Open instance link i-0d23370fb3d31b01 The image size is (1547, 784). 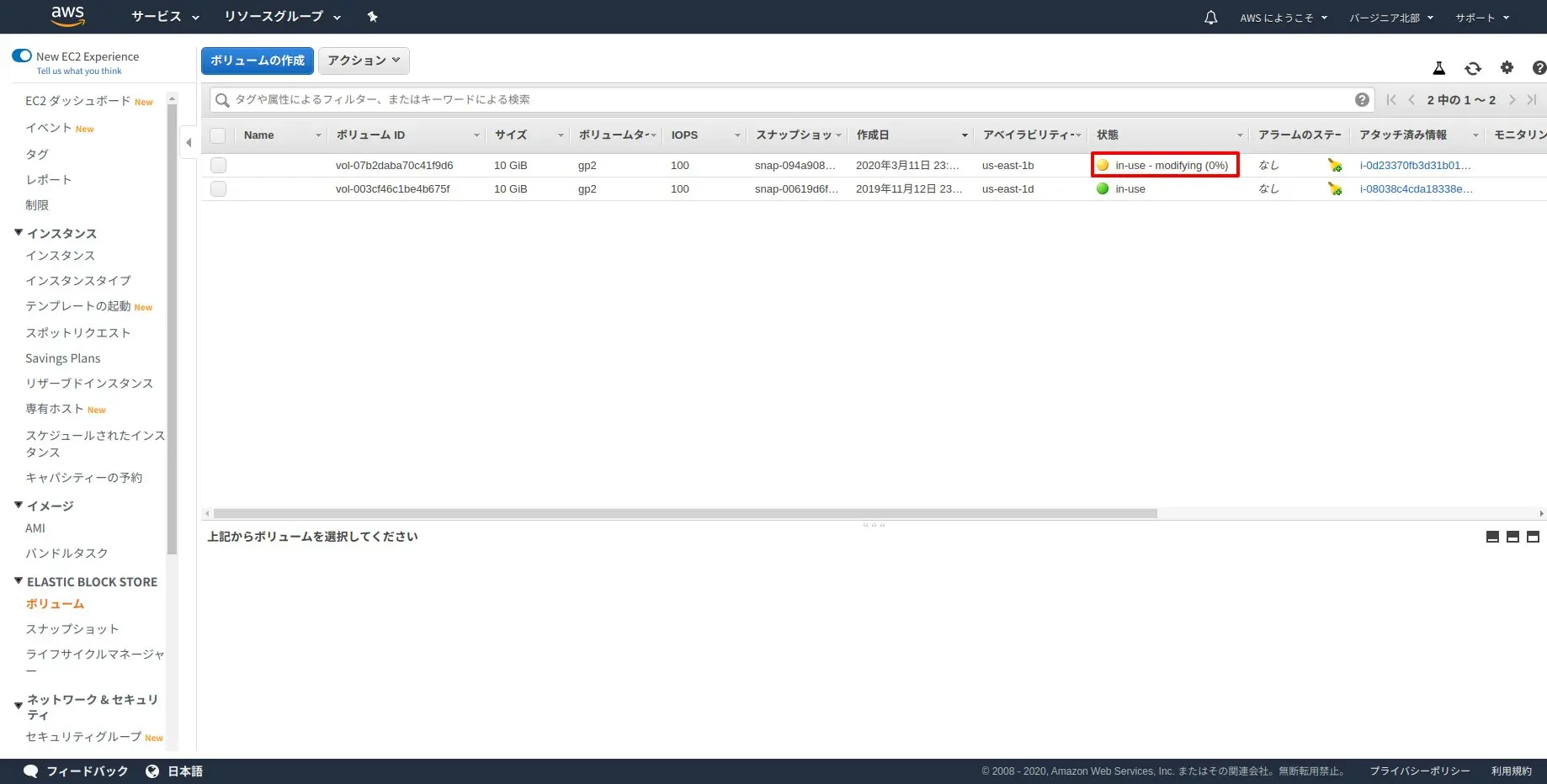1416,166
